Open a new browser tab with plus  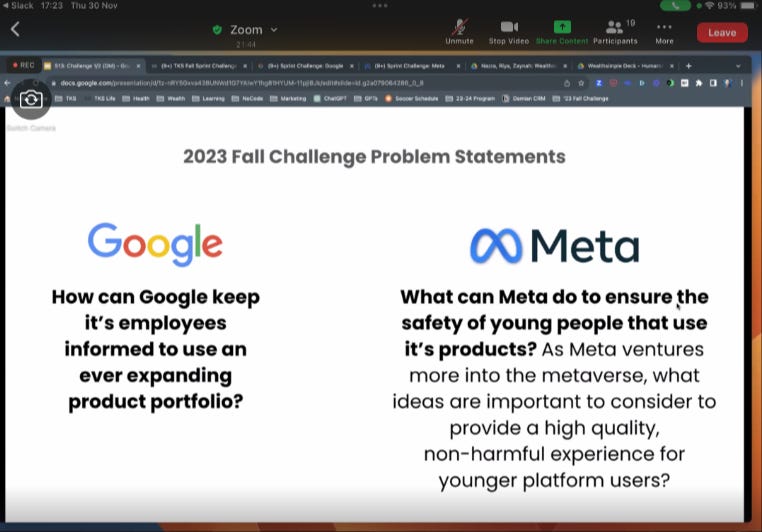click(x=689, y=66)
